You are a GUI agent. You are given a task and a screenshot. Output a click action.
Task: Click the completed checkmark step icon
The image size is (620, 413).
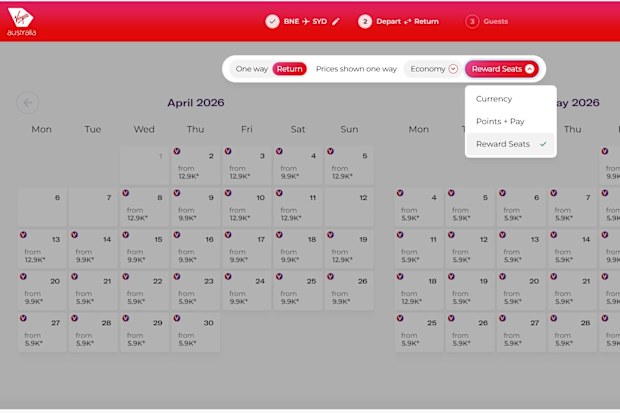point(272,21)
